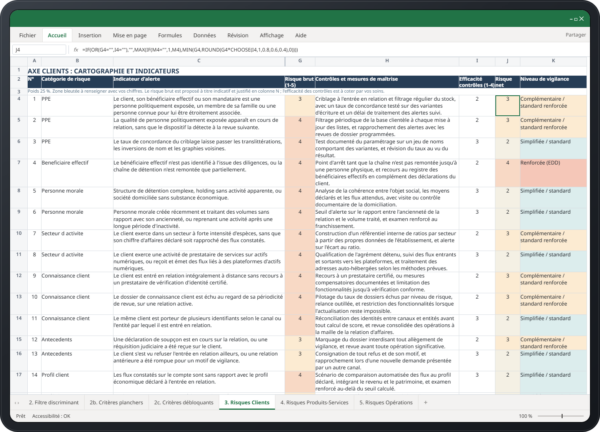Click the 100 % zoom level
Image resolution: width=600 pixels, height=432 pixels.
click(x=525, y=416)
